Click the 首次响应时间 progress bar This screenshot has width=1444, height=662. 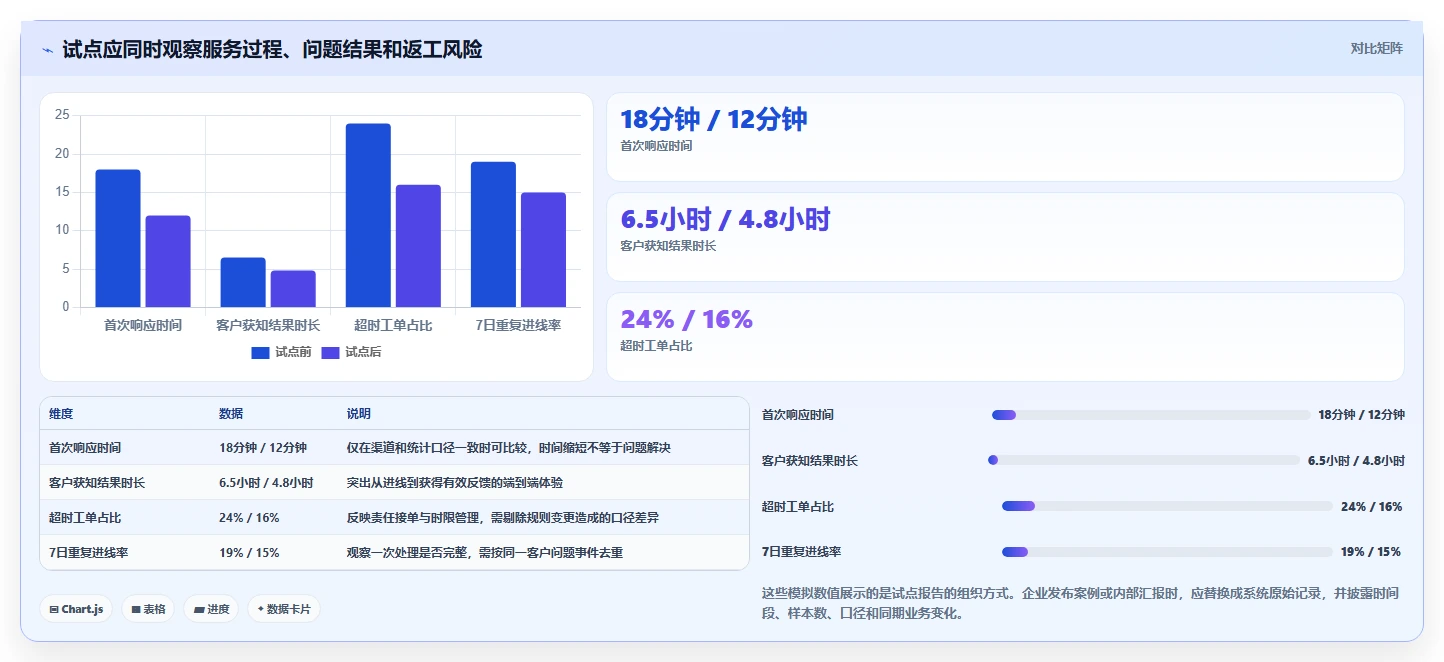click(1151, 415)
